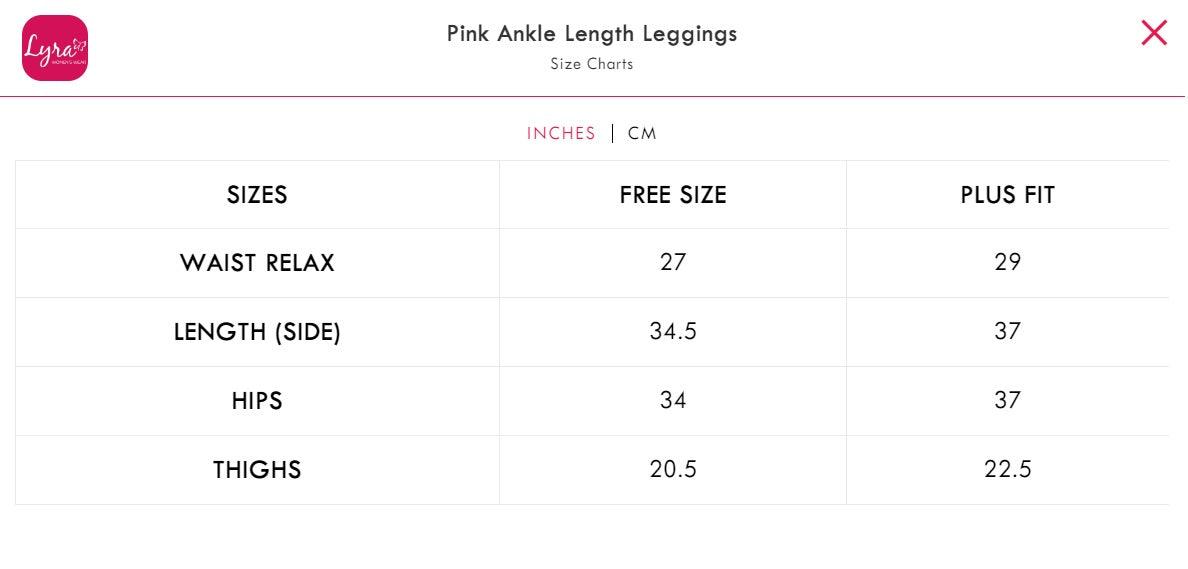Click the Size Charts subtitle text
The height and width of the screenshot is (569, 1188).
tap(592, 64)
